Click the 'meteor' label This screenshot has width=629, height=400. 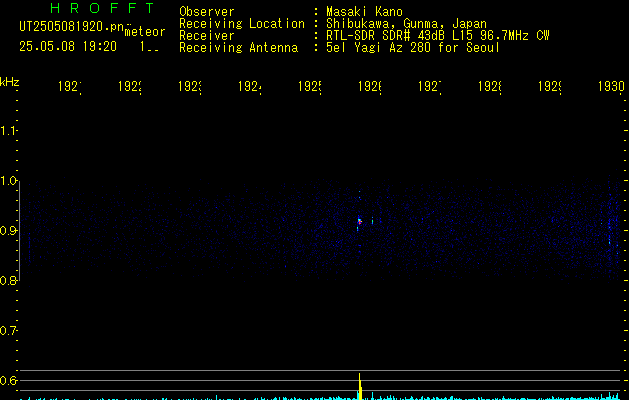(x=145, y=32)
